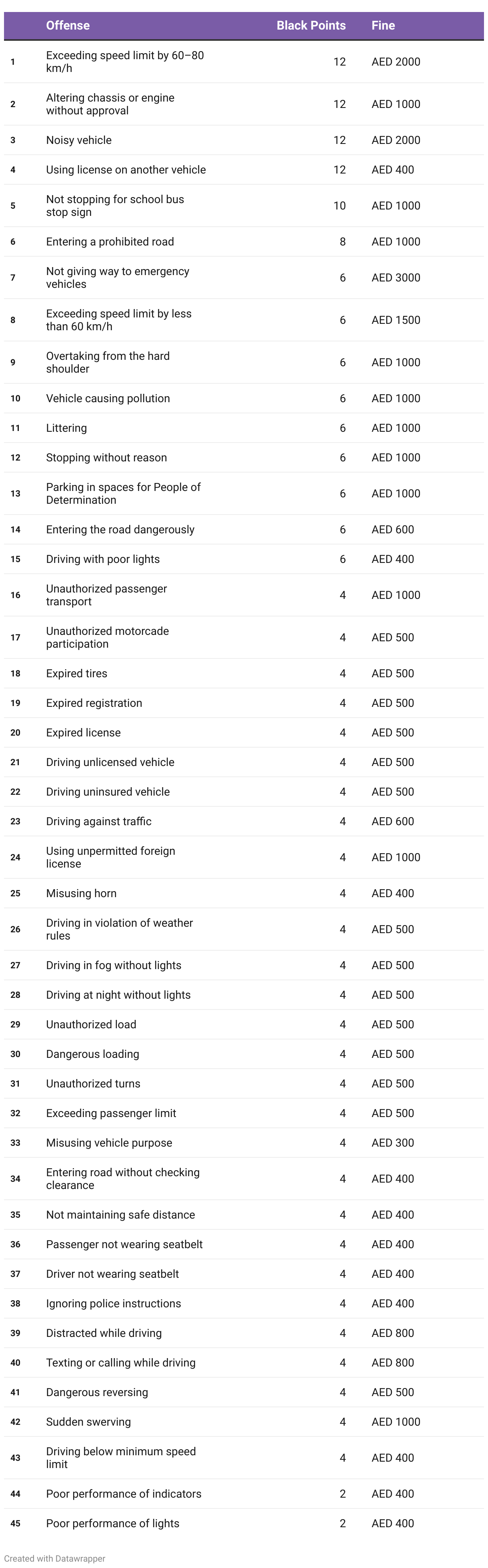Screen dimensions: 488x1568
Task: Click the AED 1500 fine cell
Action: 396,320
